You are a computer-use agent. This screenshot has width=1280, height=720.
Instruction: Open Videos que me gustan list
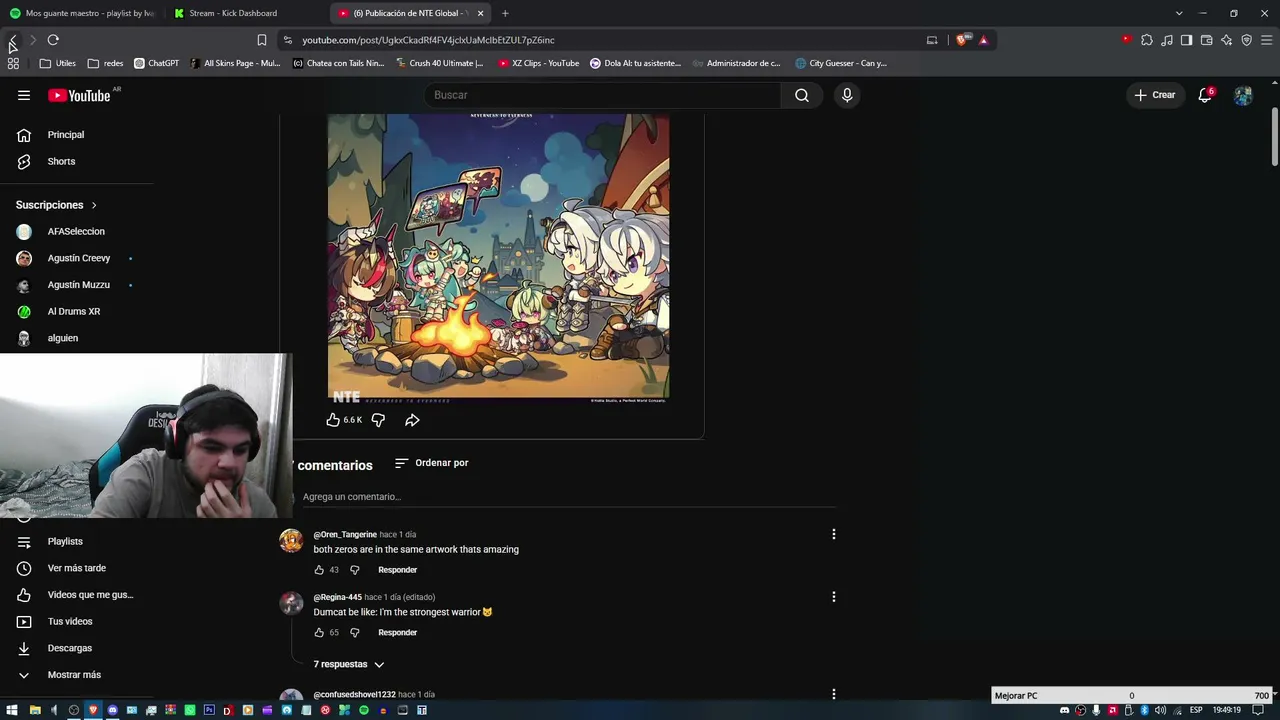click(x=90, y=595)
